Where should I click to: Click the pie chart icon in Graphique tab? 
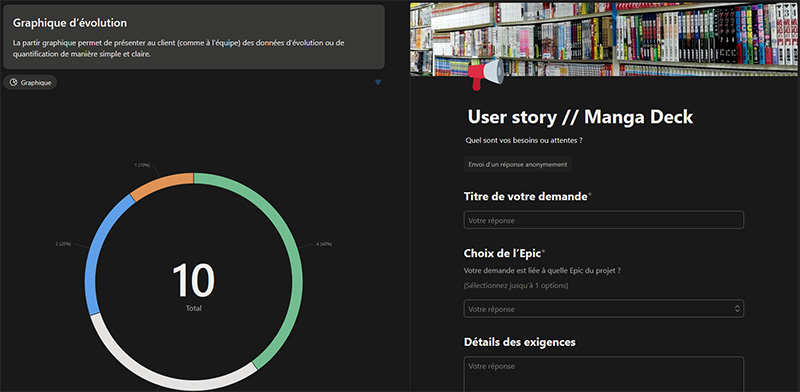14,82
